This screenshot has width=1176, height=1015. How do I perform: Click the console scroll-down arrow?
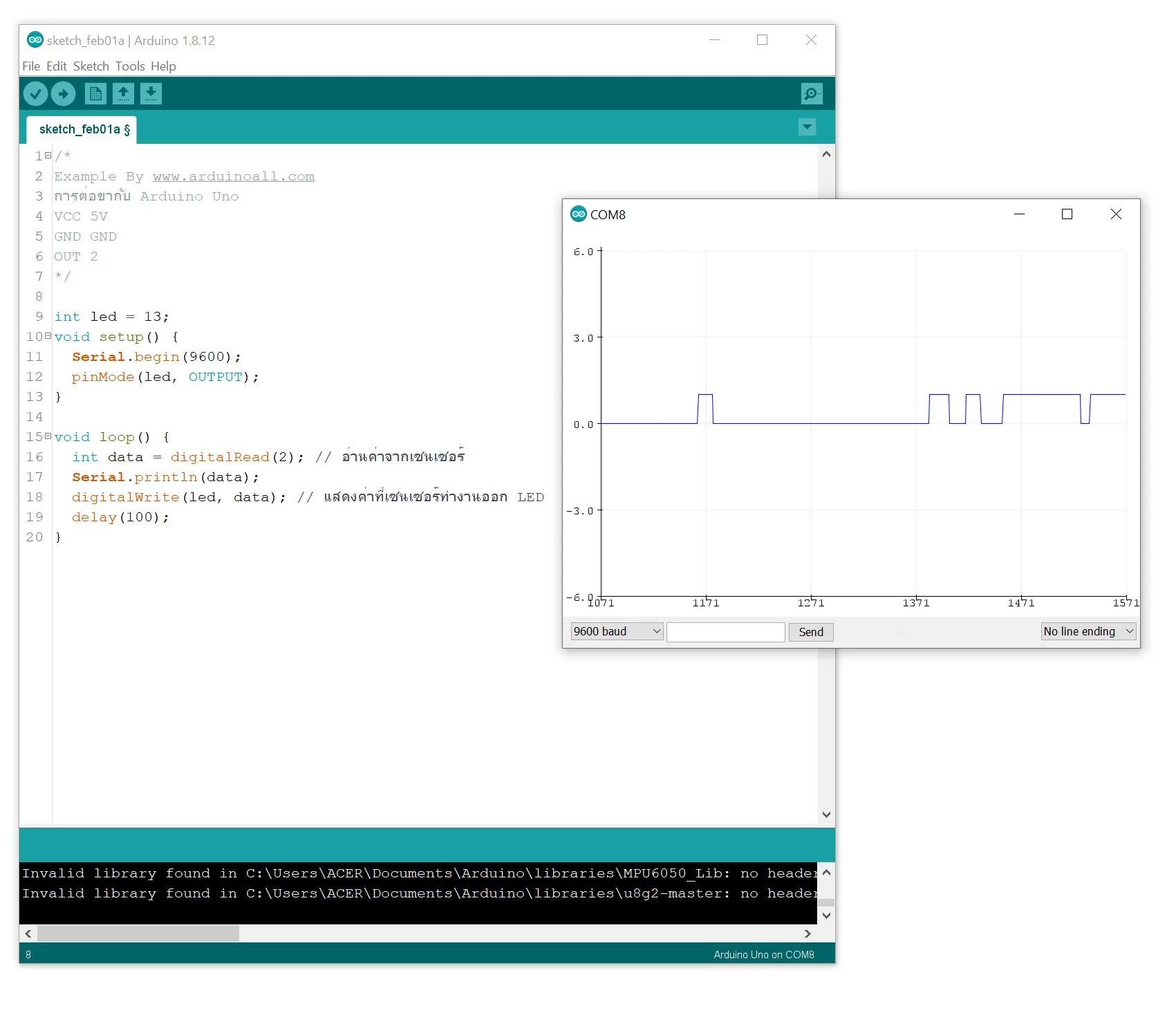826,915
